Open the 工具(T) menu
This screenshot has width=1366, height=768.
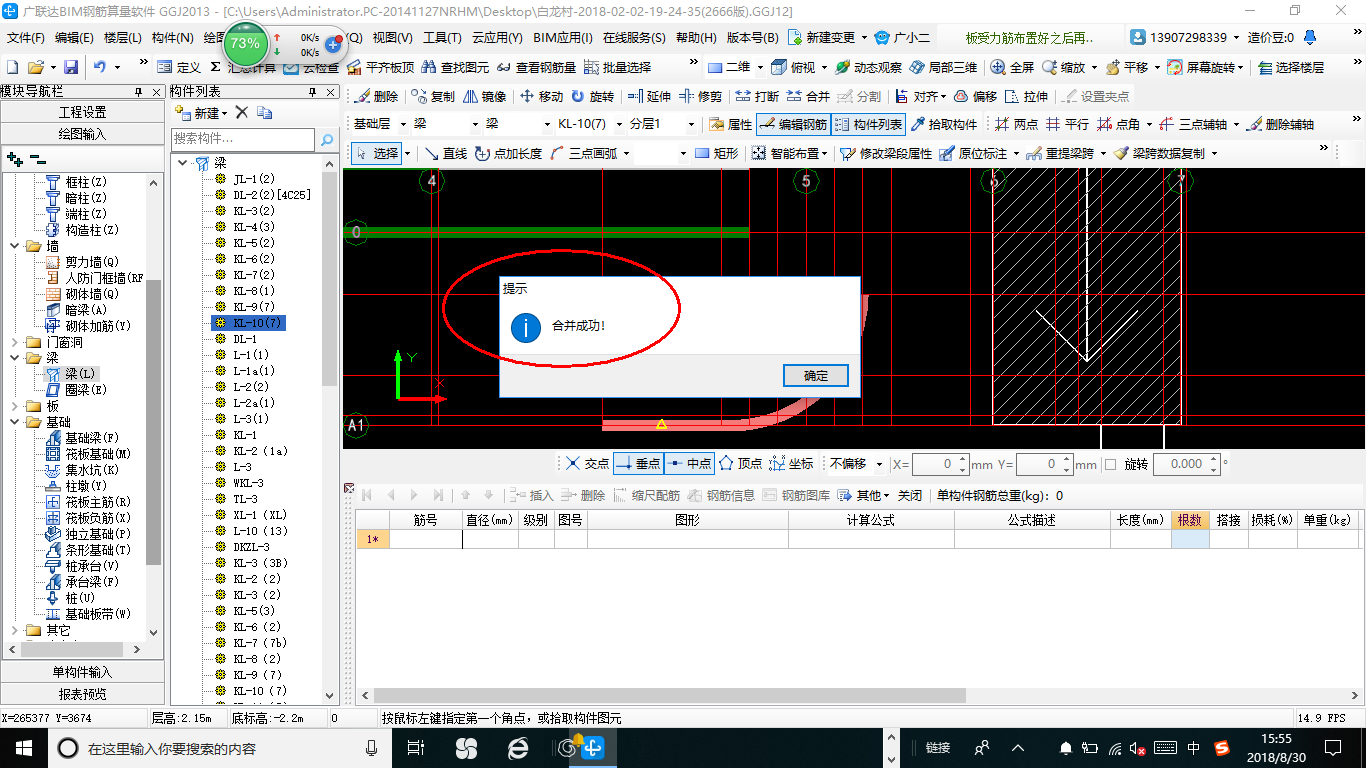pyautogui.click(x=442, y=38)
